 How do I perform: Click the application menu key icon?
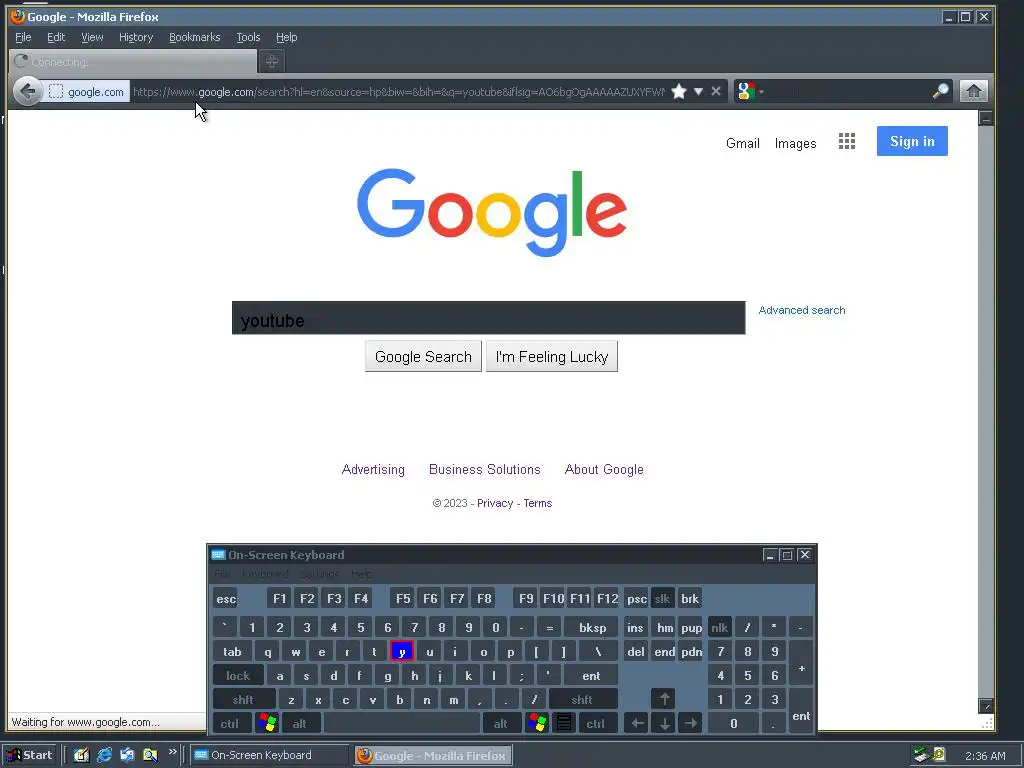(564, 723)
